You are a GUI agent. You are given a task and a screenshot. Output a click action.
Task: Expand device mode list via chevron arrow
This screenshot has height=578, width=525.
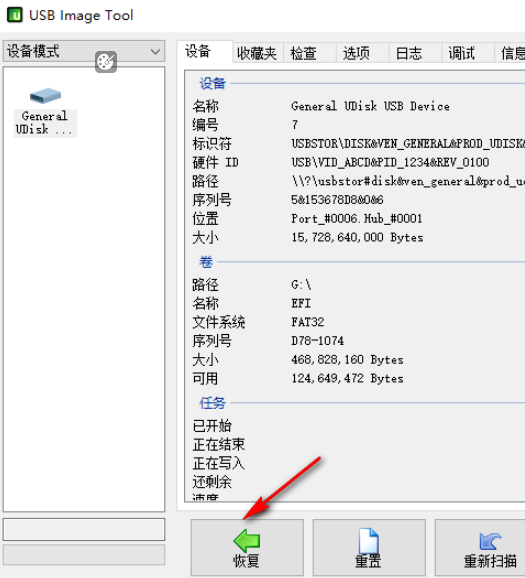[156, 52]
